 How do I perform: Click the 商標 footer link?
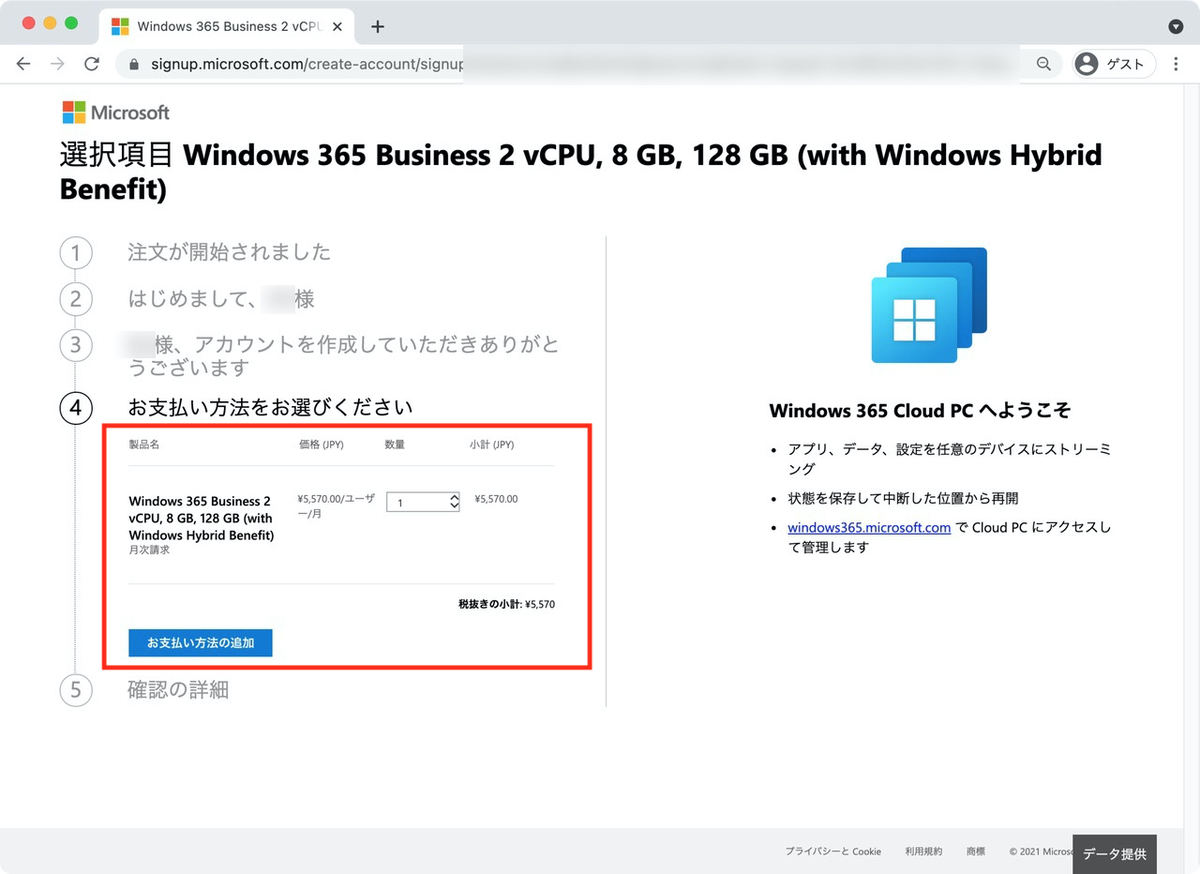(x=975, y=851)
